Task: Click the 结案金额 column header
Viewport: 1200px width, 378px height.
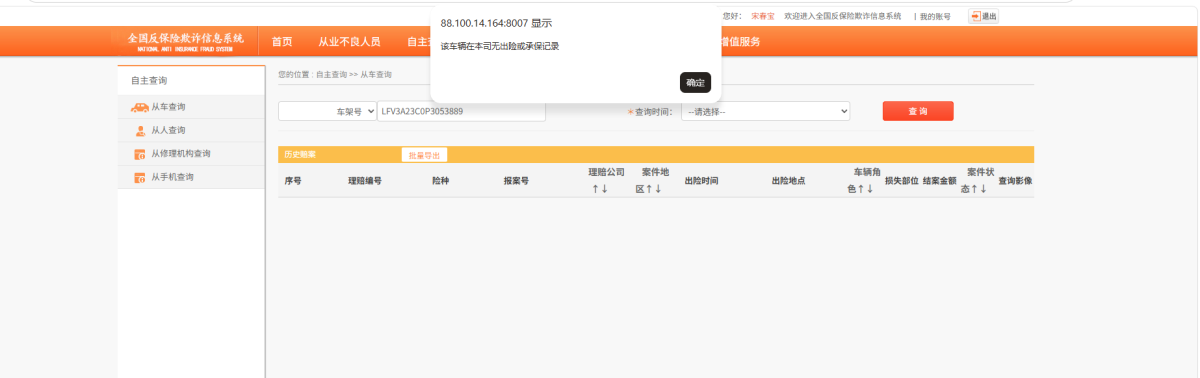Action: coord(940,181)
